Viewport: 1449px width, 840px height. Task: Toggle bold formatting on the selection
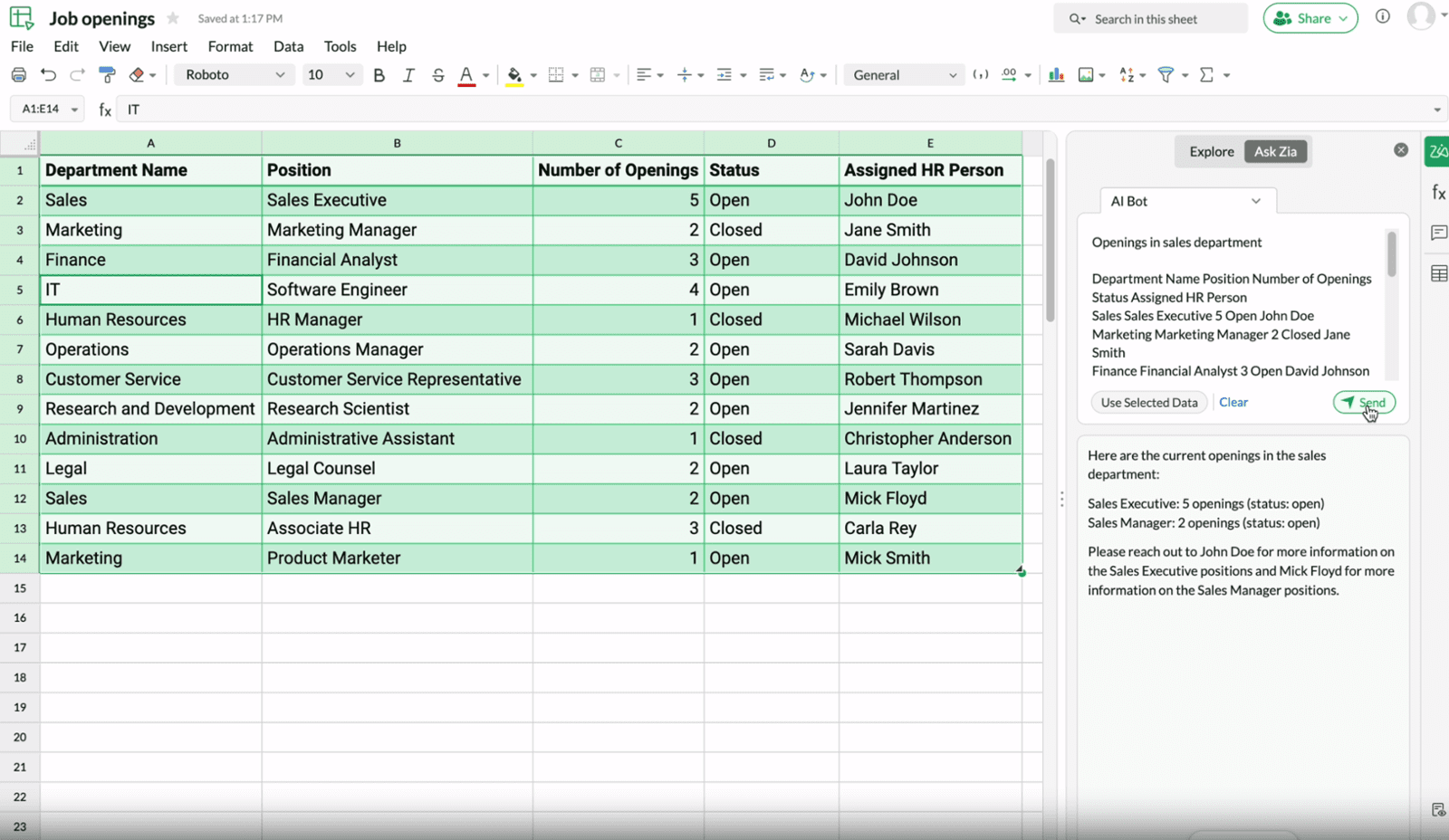[x=379, y=75]
